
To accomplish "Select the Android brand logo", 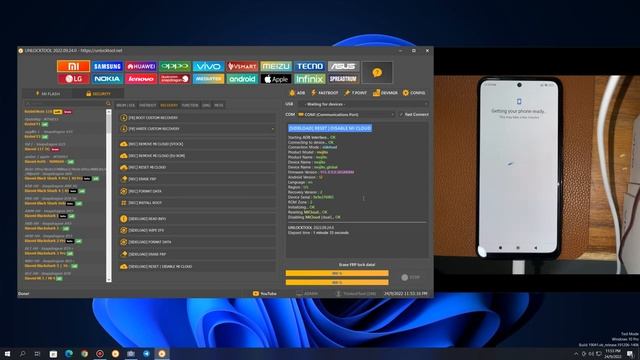I will [x=242, y=79].
